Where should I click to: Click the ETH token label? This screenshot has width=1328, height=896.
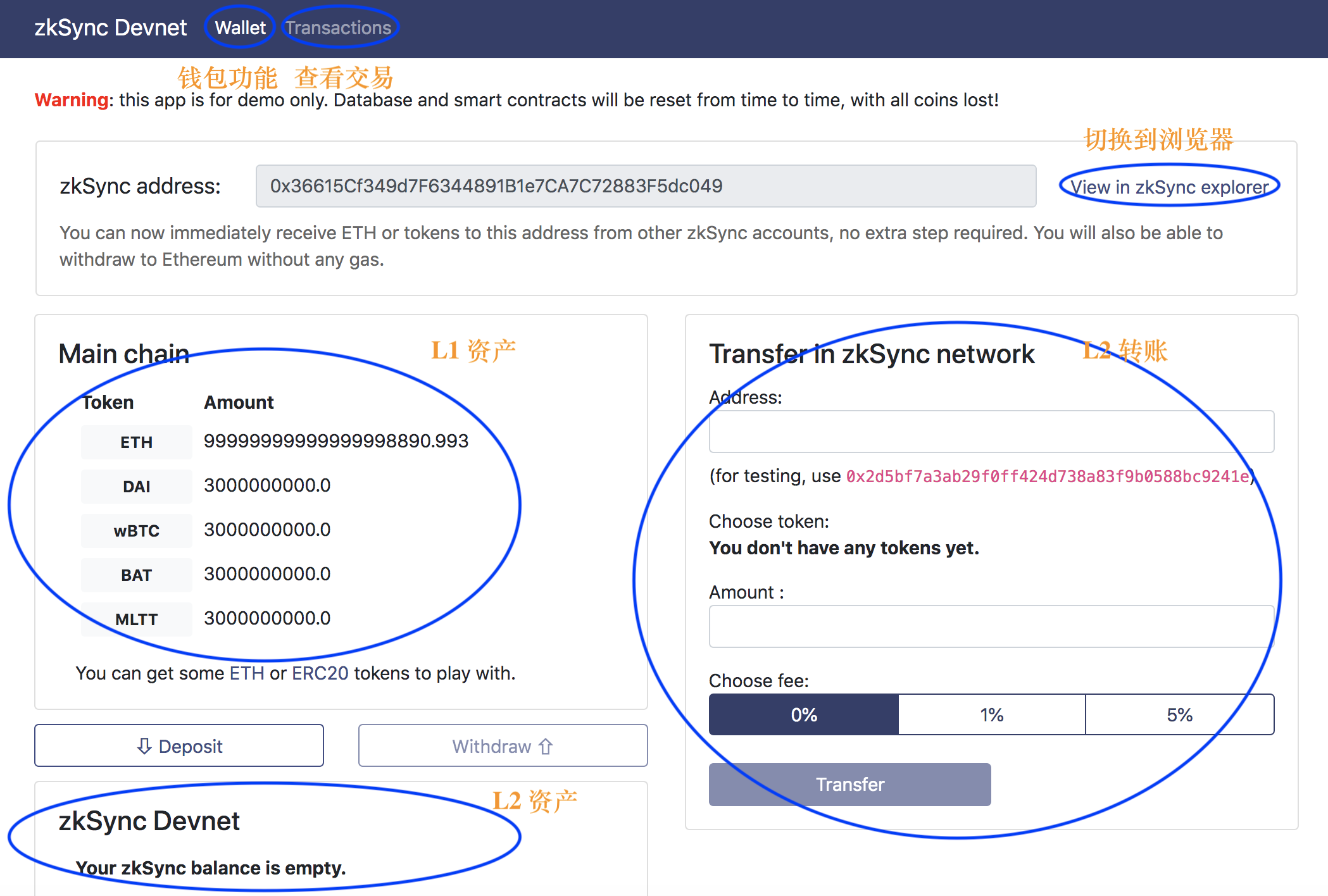click(137, 442)
